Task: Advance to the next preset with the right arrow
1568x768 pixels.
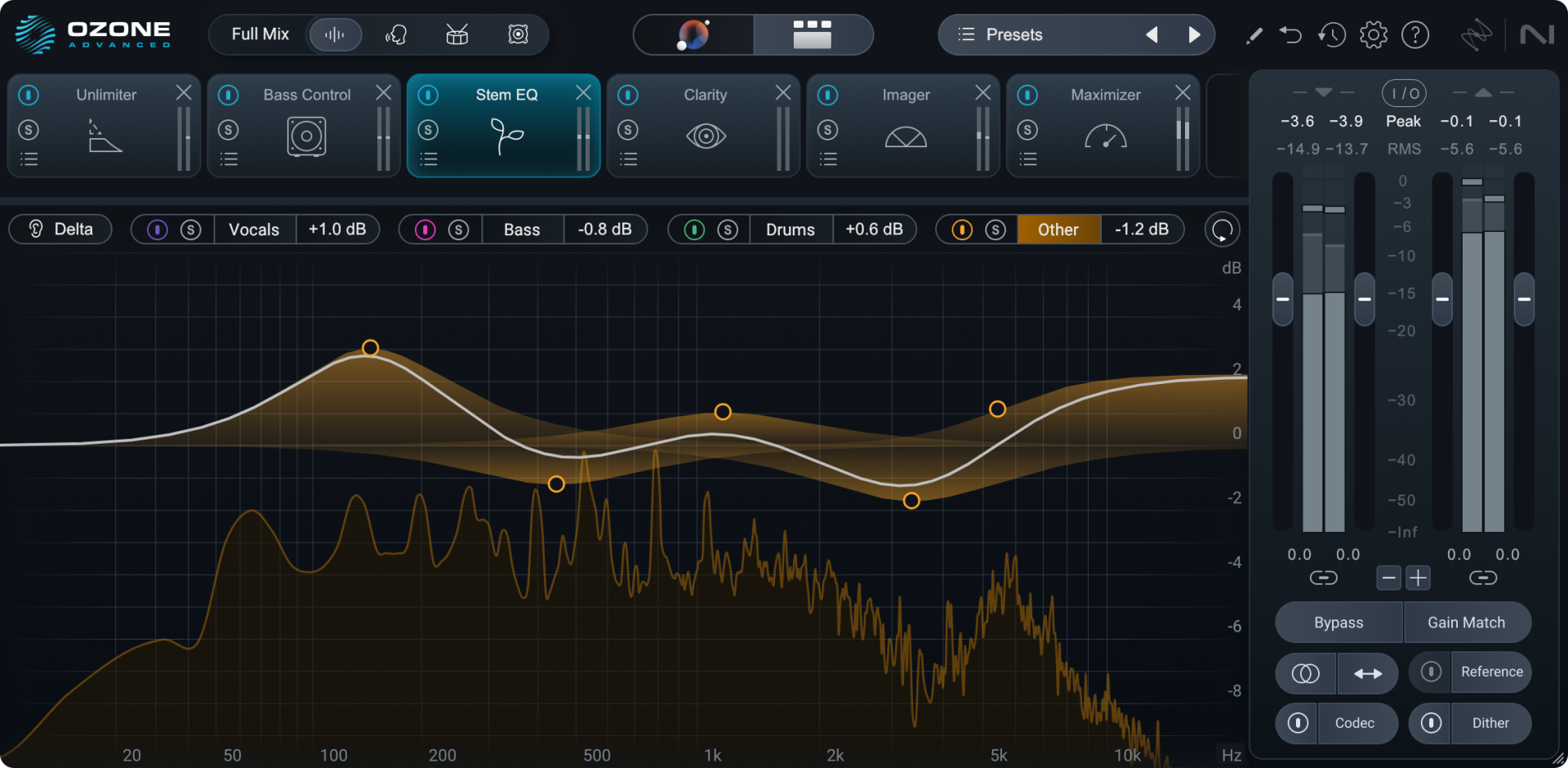Action: coord(1195,34)
